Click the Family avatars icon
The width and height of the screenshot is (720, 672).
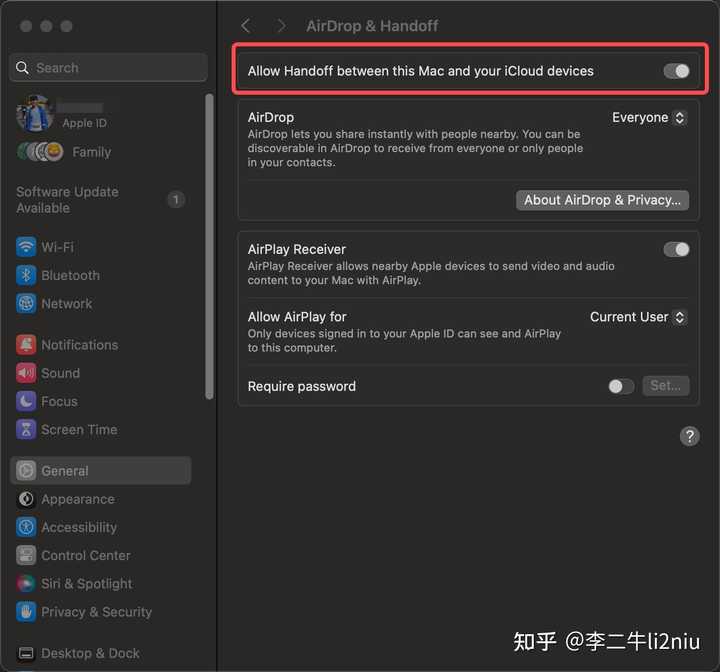pos(40,152)
